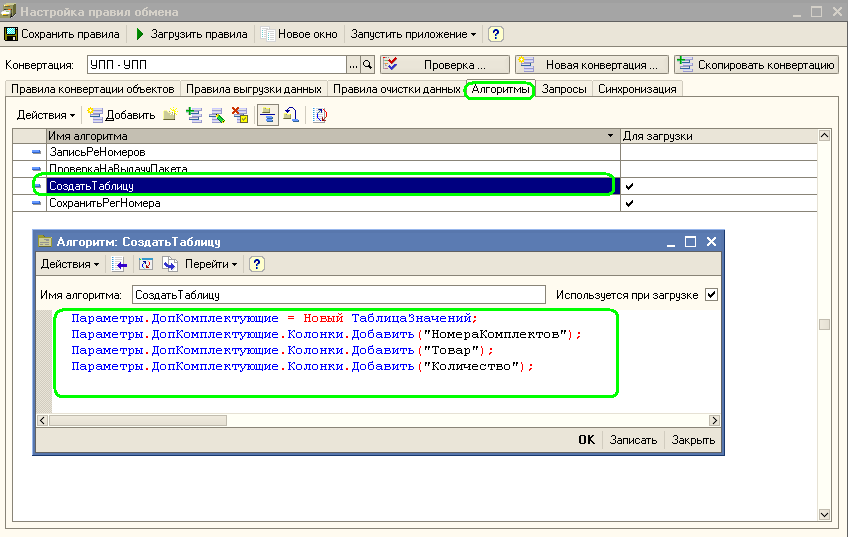
Task: Click the Проверка ... button label
Action: pyautogui.click(x=454, y=65)
